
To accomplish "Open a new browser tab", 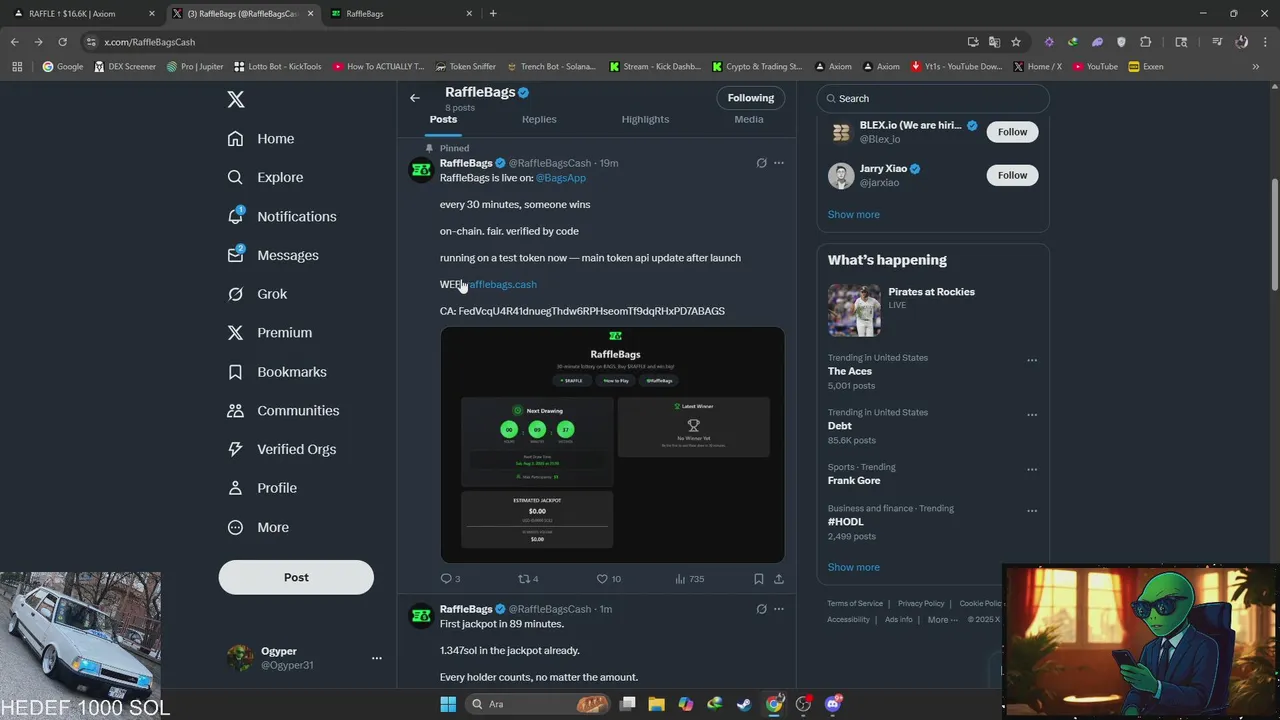I will click(493, 14).
